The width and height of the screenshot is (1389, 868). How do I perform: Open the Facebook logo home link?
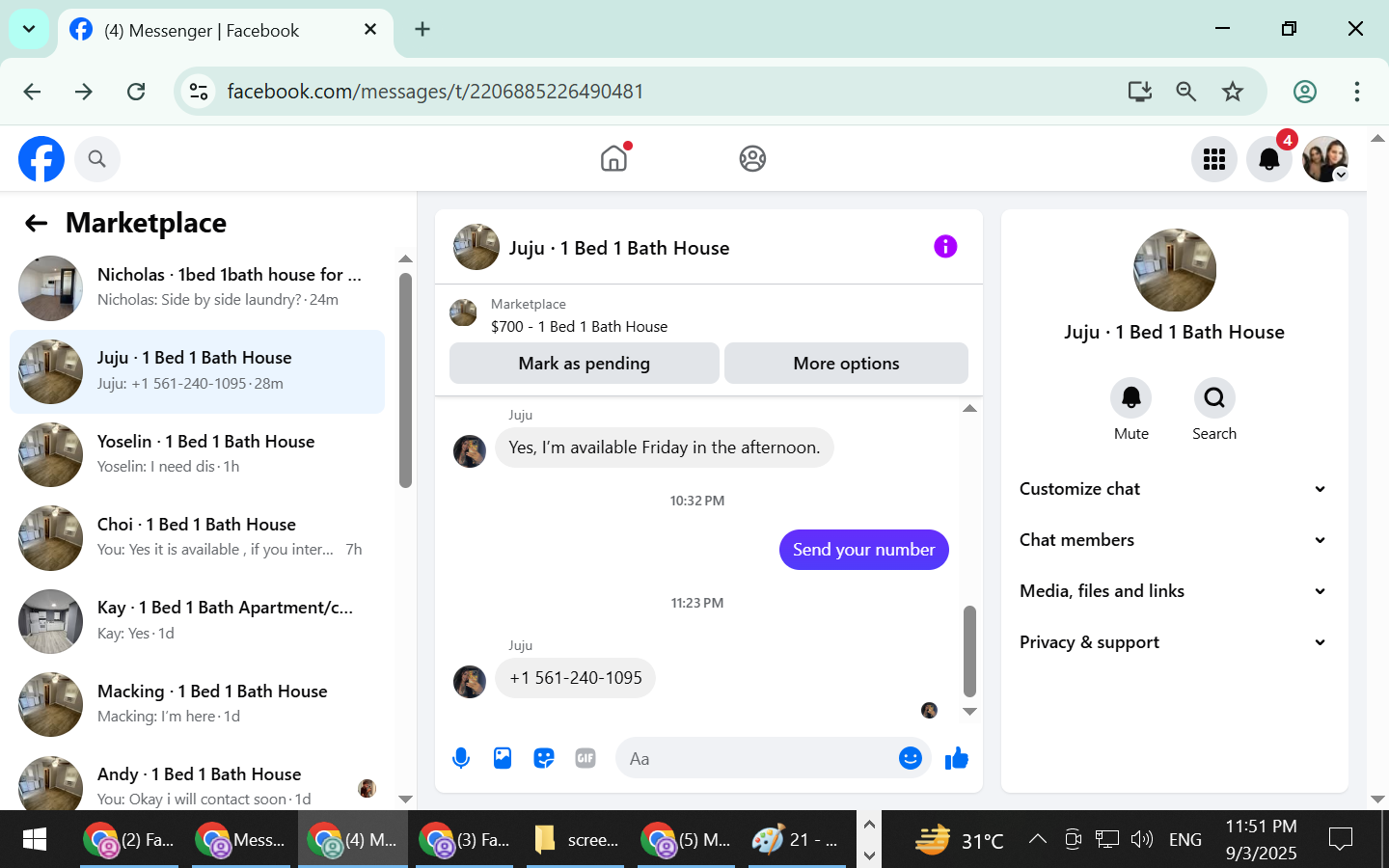(41, 159)
